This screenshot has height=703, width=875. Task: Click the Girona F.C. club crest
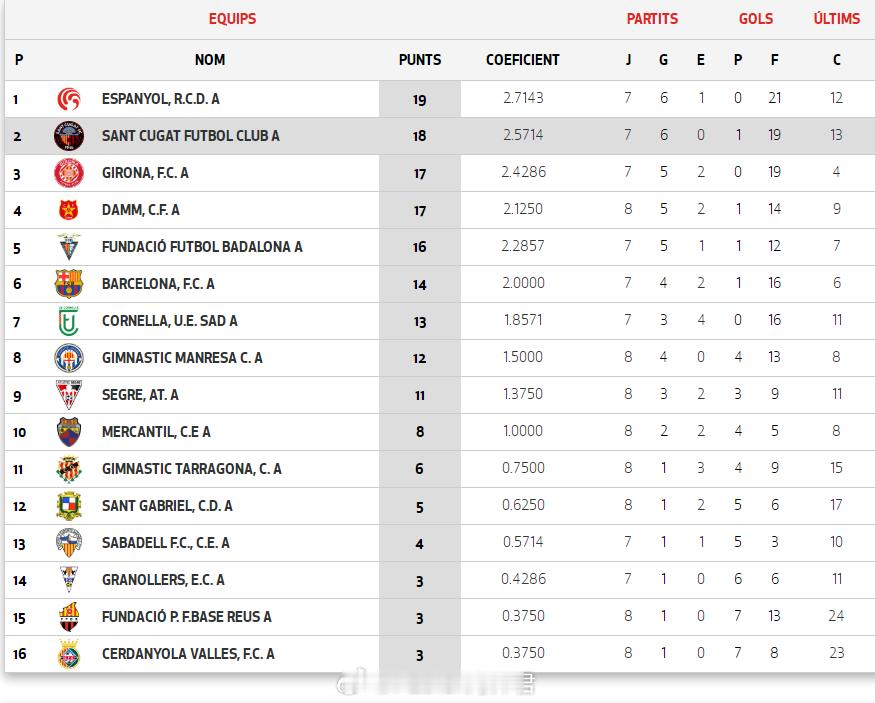click(69, 173)
